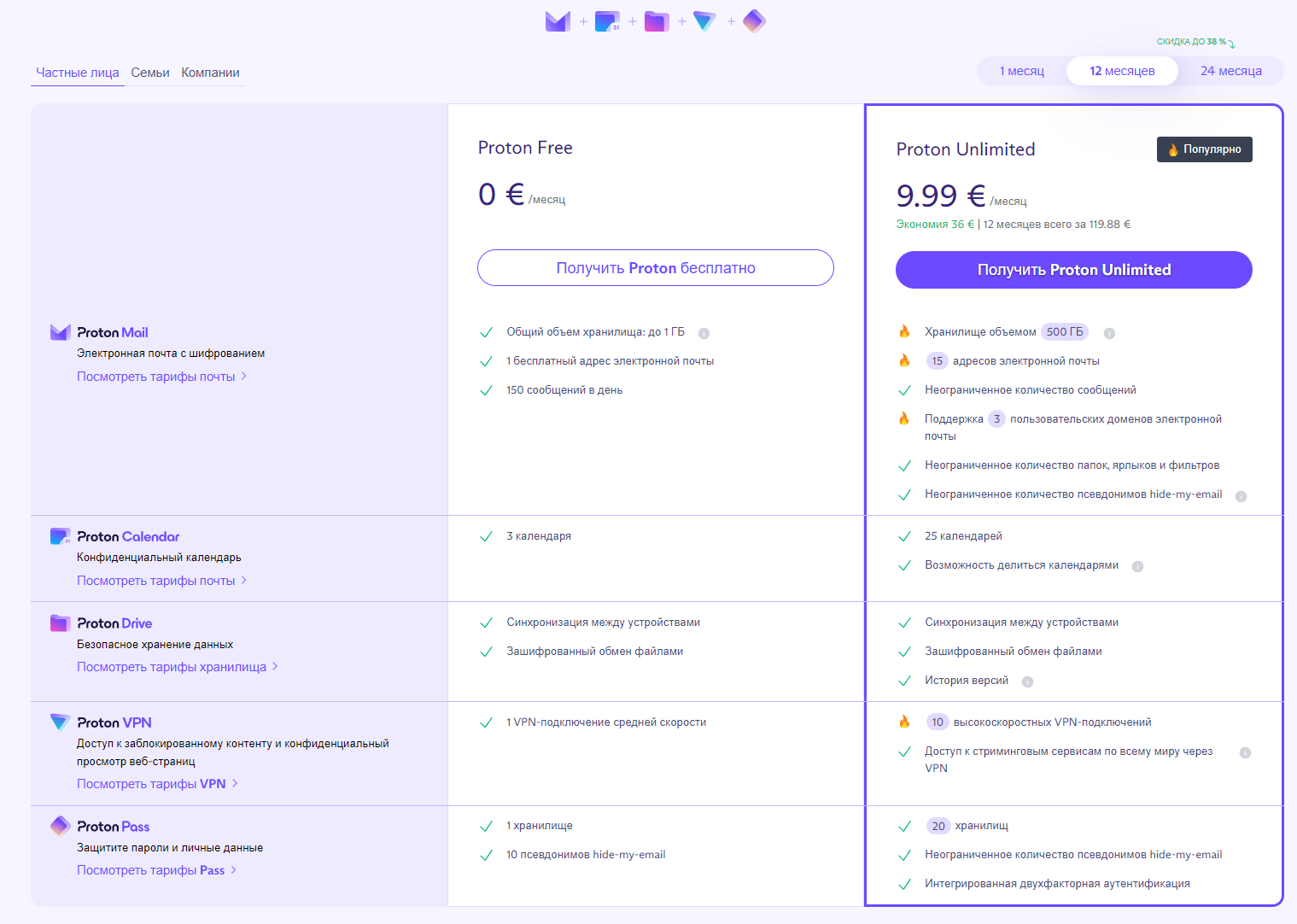Click Получить Proton бесплатно button
Image resolution: width=1297 pixels, height=924 pixels.
pos(656,268)
